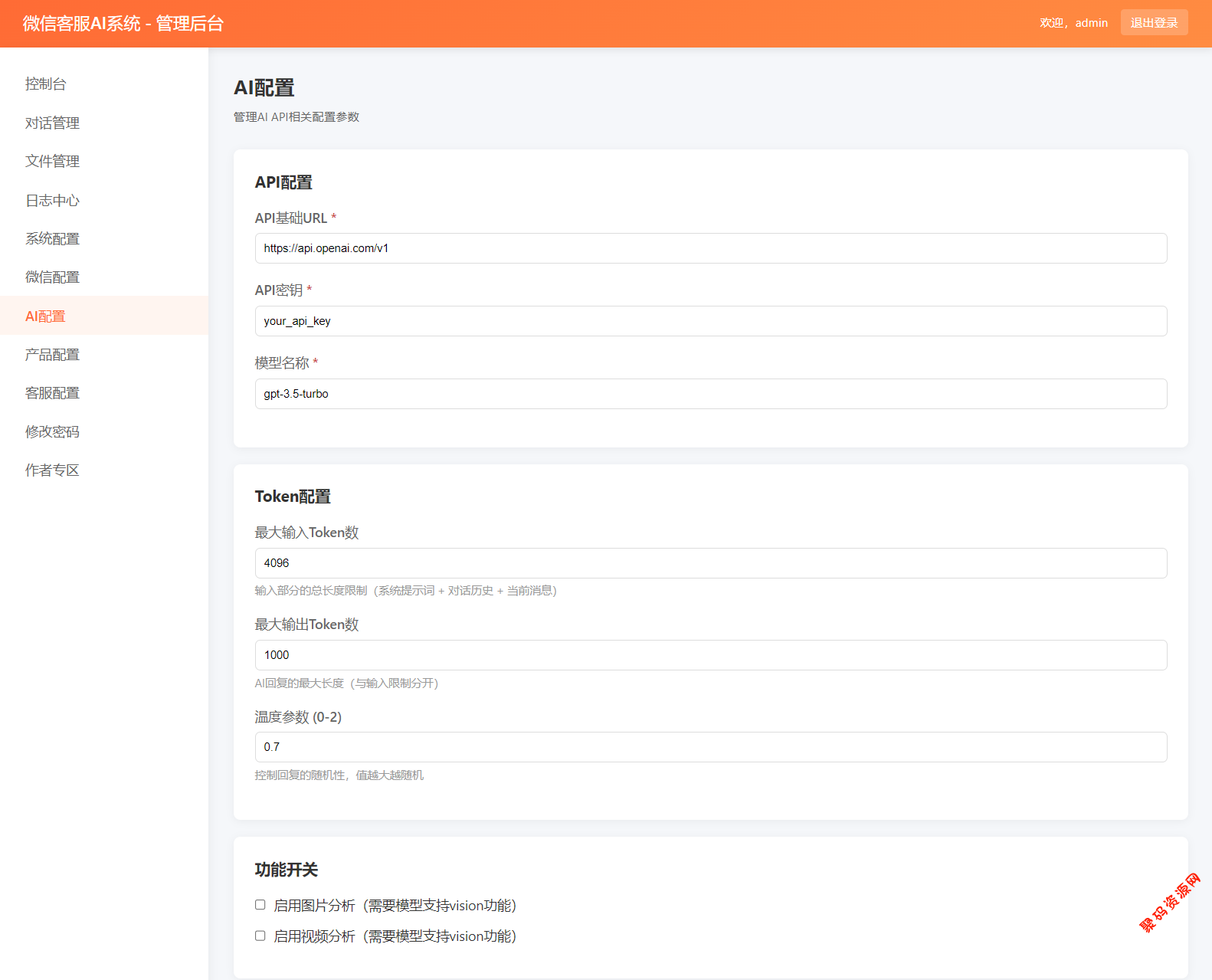Focus the API密钥 input field

point(710,321)
